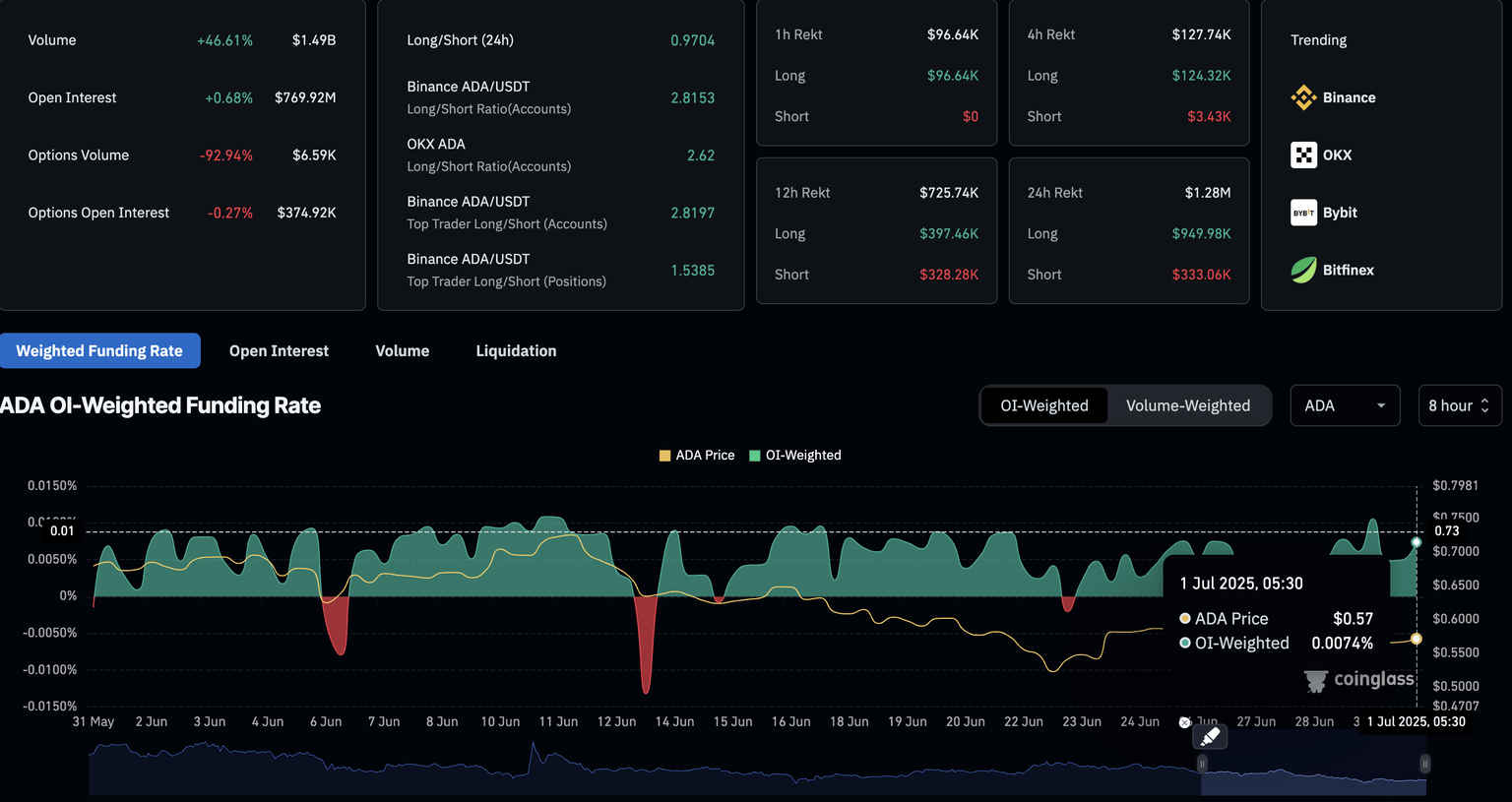Select the Weighted Funding Rate tab
The image size is (1512, 802).
pyautogui.click(x=99, y=351)
